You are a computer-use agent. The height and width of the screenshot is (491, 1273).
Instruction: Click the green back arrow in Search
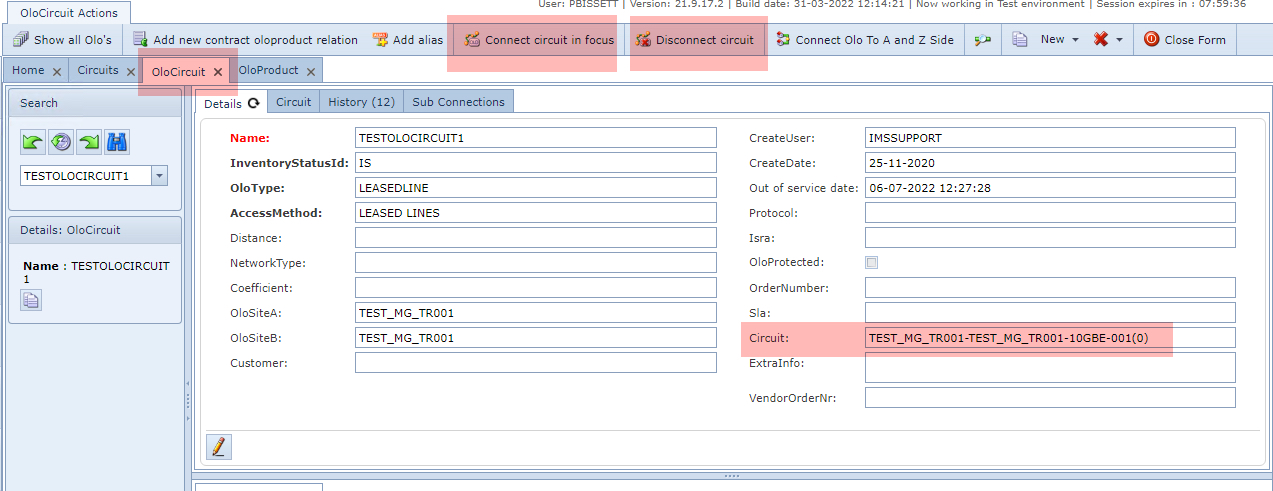point(33,142)
